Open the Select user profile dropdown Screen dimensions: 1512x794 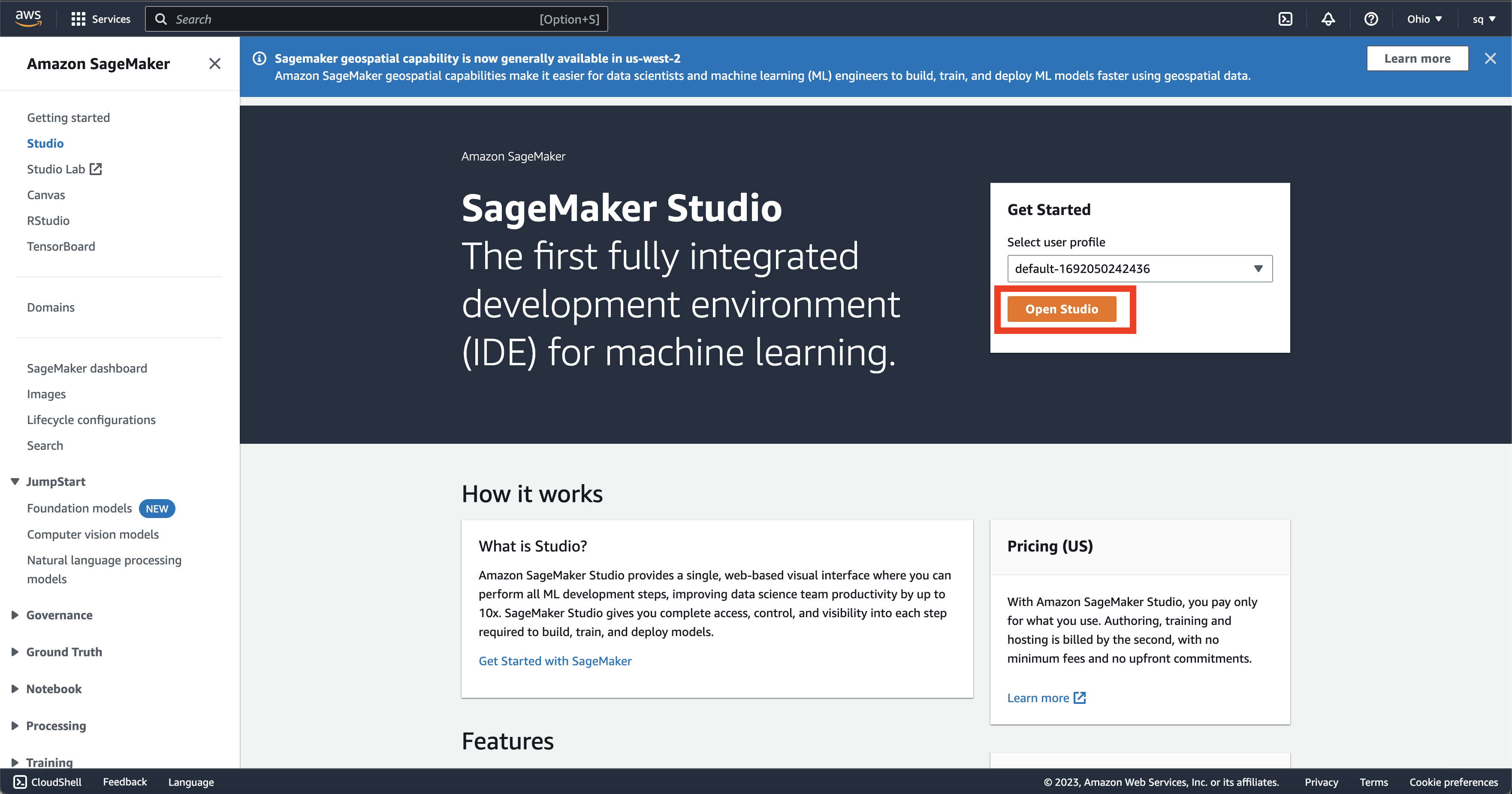point(1139,268)
